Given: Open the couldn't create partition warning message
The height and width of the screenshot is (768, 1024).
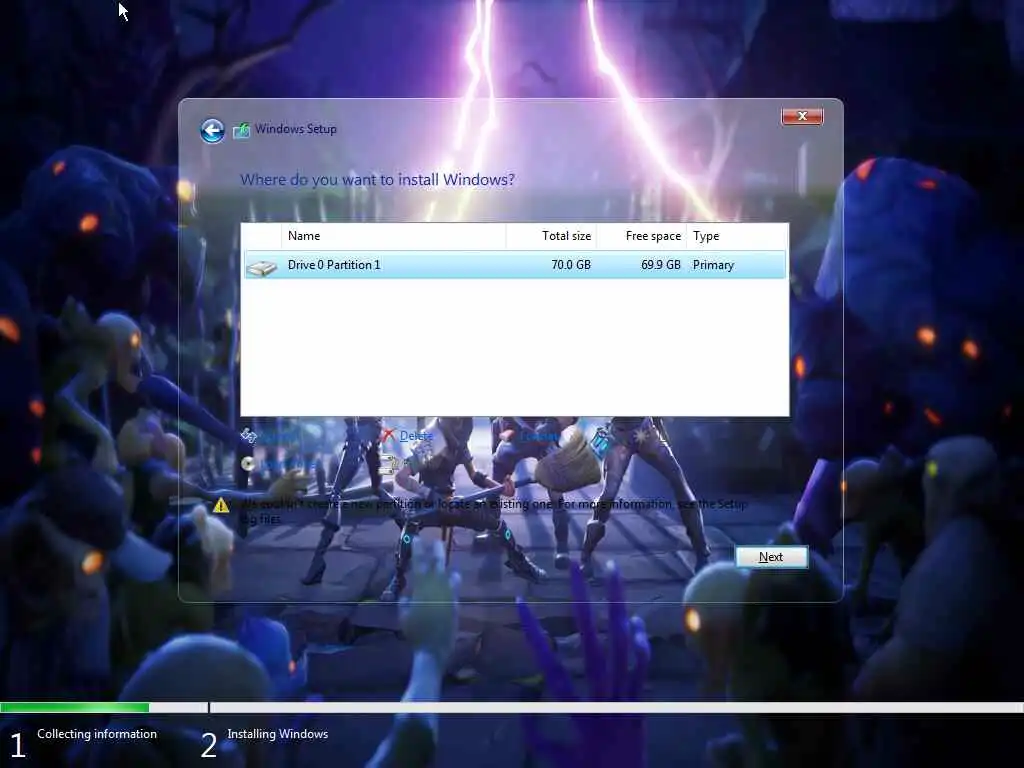Looking at the screenshot, I should pyautogui.click(x=494, y=511).
